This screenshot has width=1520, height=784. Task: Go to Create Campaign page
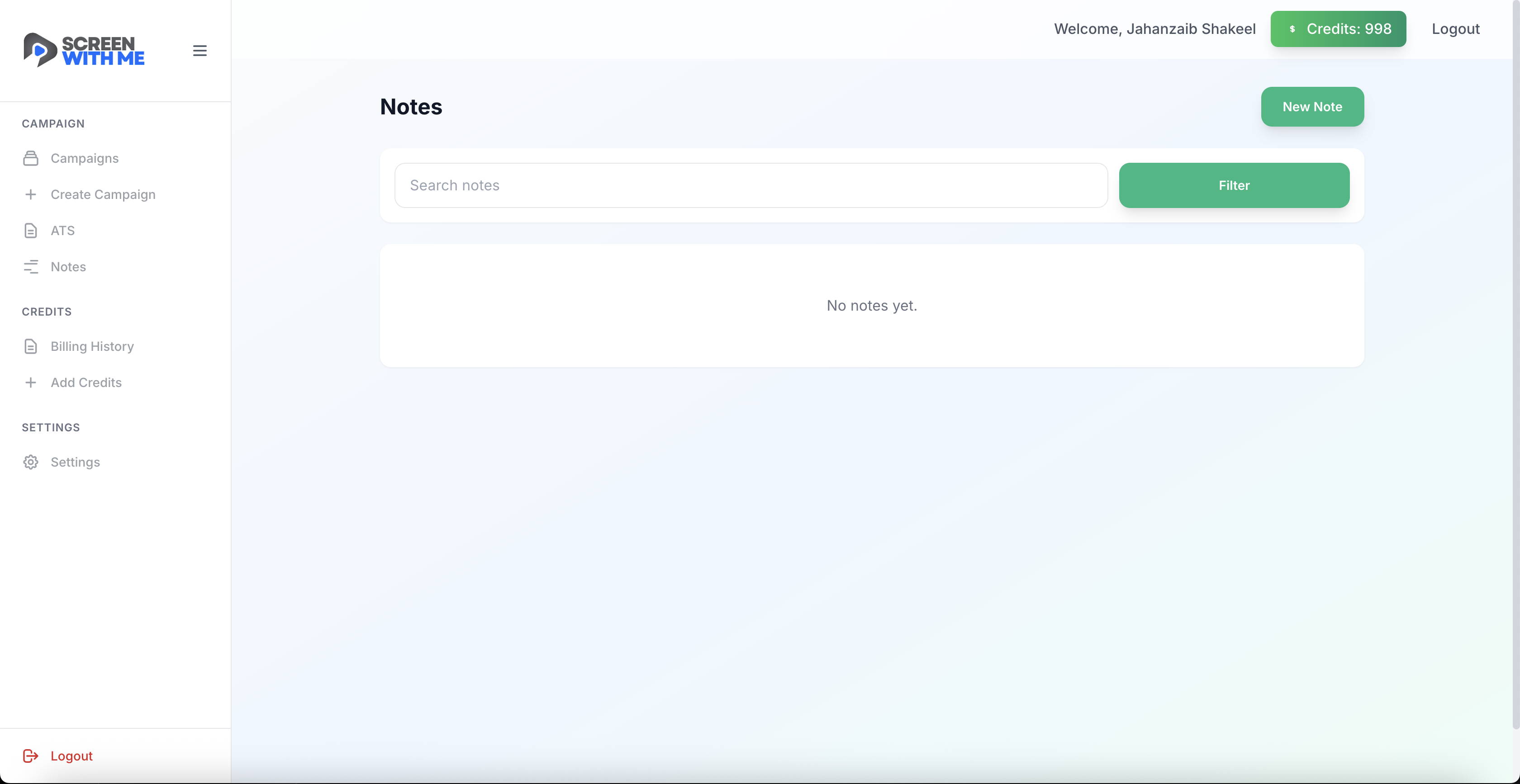(x=103, y=195)
